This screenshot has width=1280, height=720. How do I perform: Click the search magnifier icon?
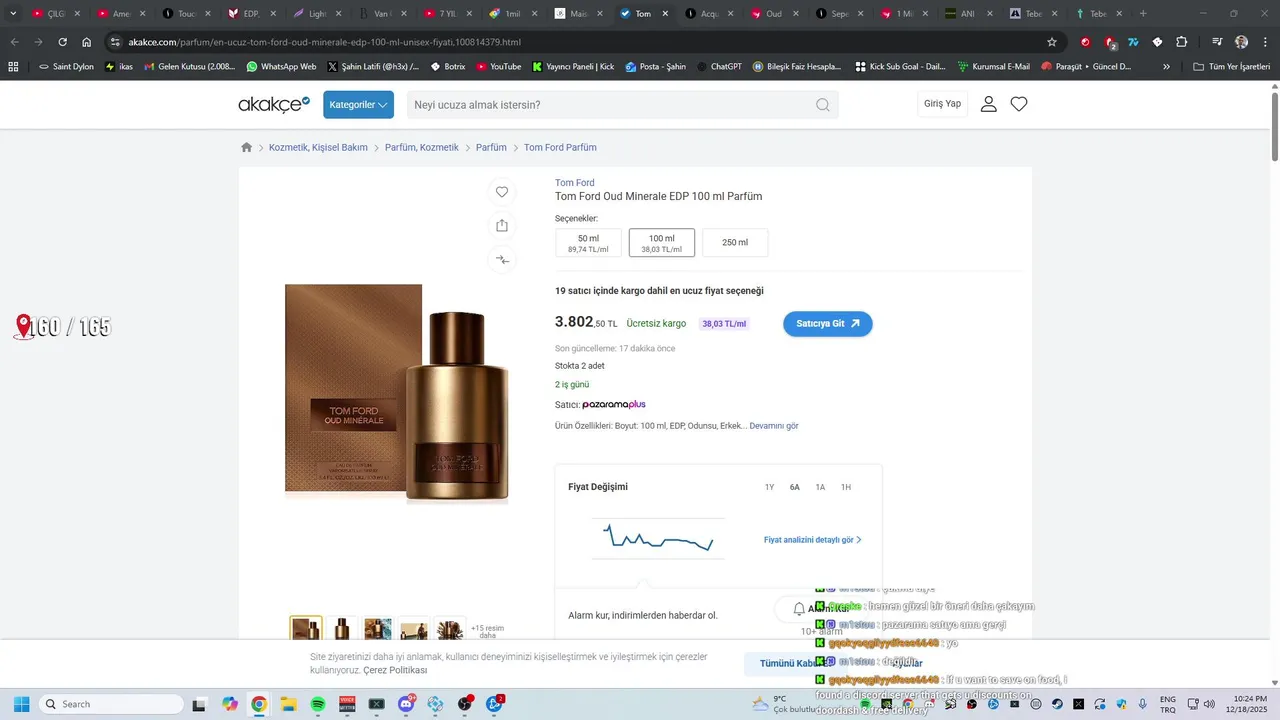click(x=822, y=105)
